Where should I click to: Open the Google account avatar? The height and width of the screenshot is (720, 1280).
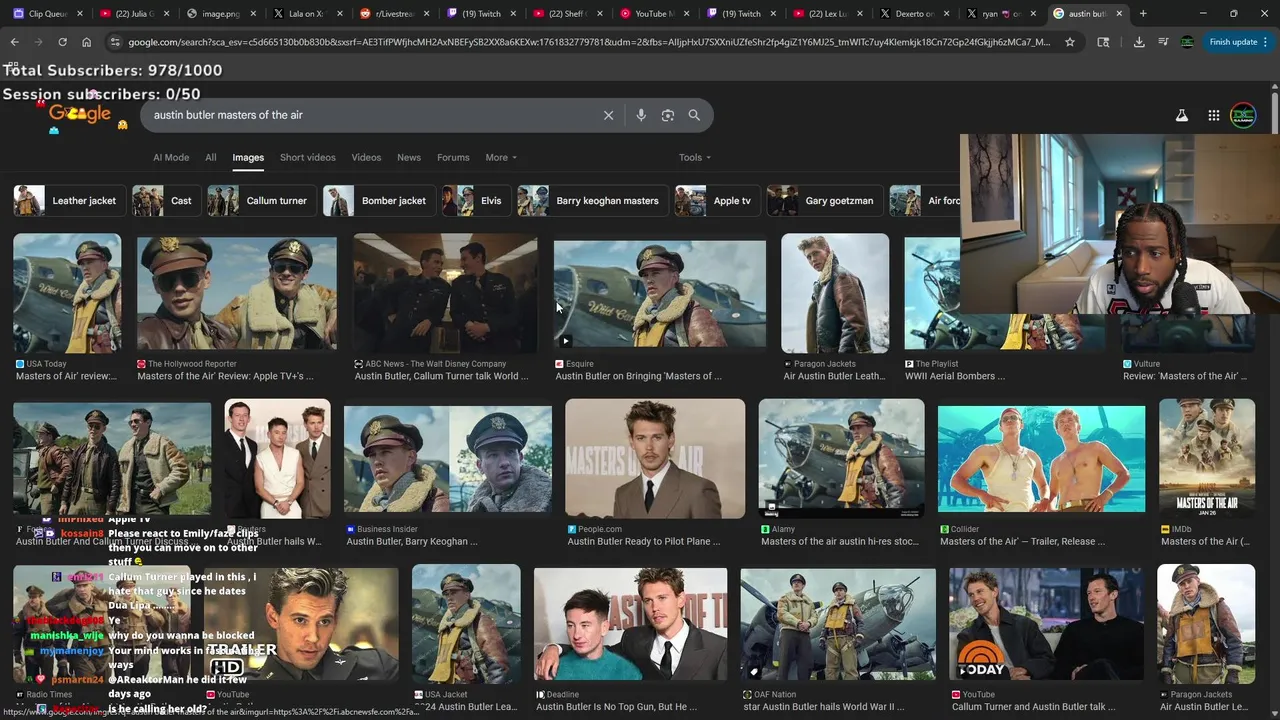1243,115
